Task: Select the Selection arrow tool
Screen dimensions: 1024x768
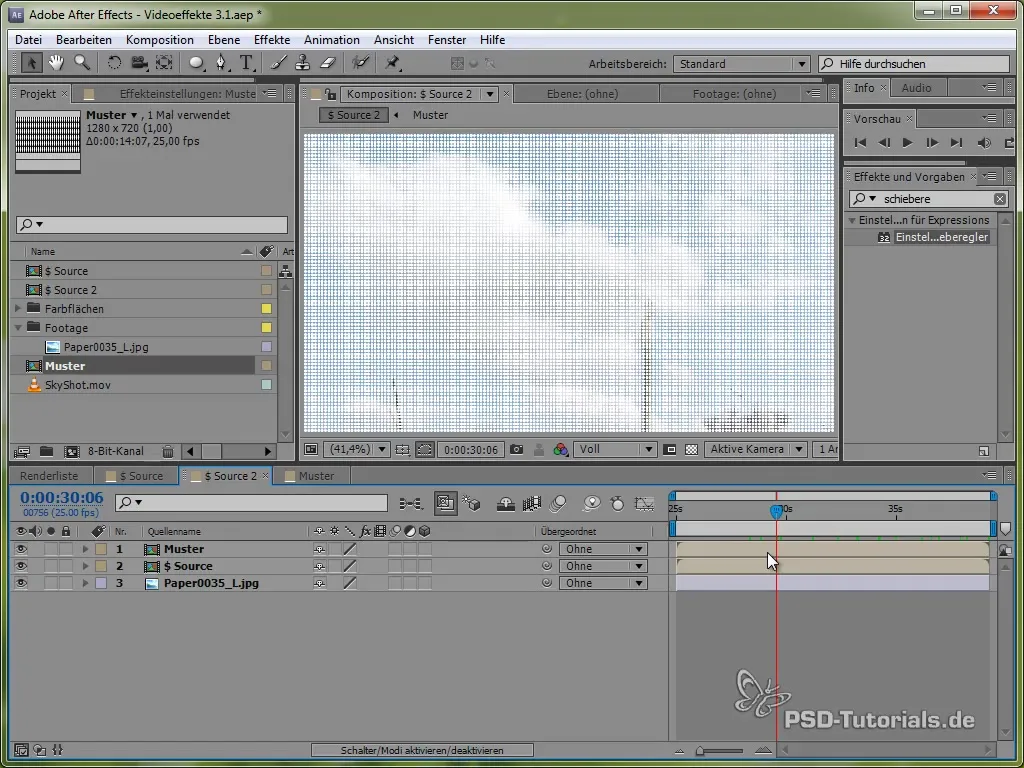Action: (x=31, y=63)
